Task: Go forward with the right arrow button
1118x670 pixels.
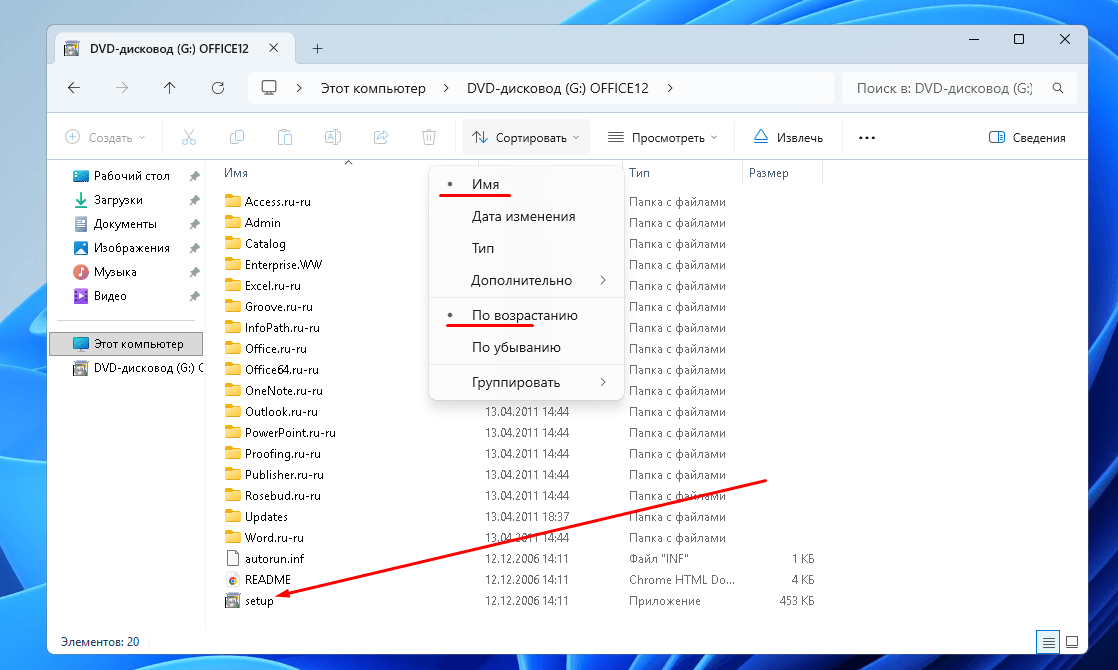Action: tap(122, 88)
